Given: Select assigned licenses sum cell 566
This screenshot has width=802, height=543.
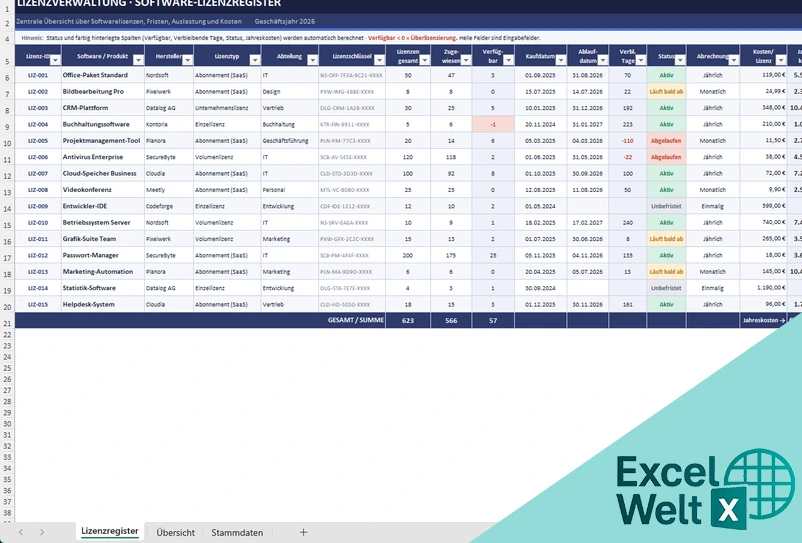Looking at the screenshot, I should (x=451, y=321).
